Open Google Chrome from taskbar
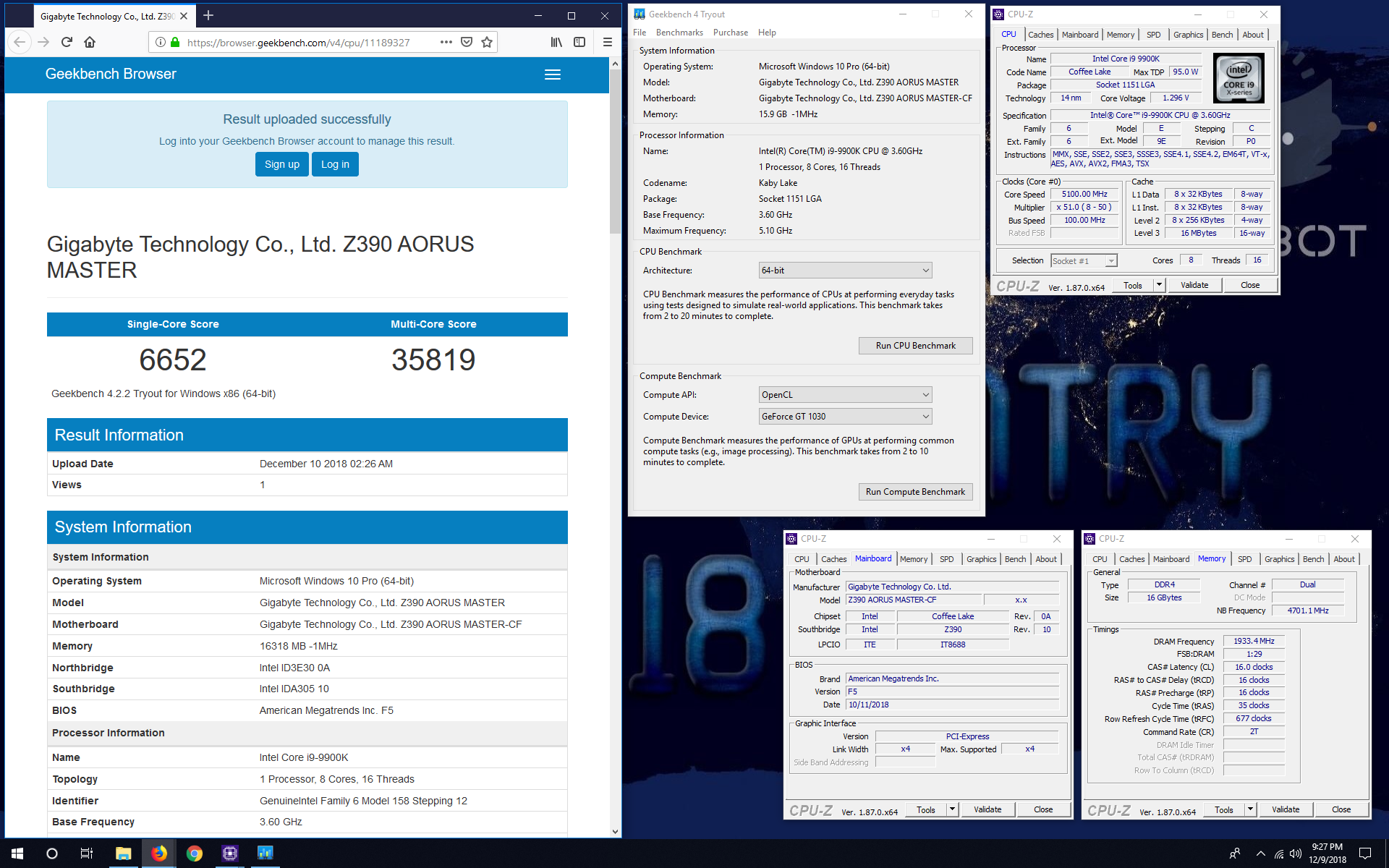The image size is (1389, 868). click(194, 854)
